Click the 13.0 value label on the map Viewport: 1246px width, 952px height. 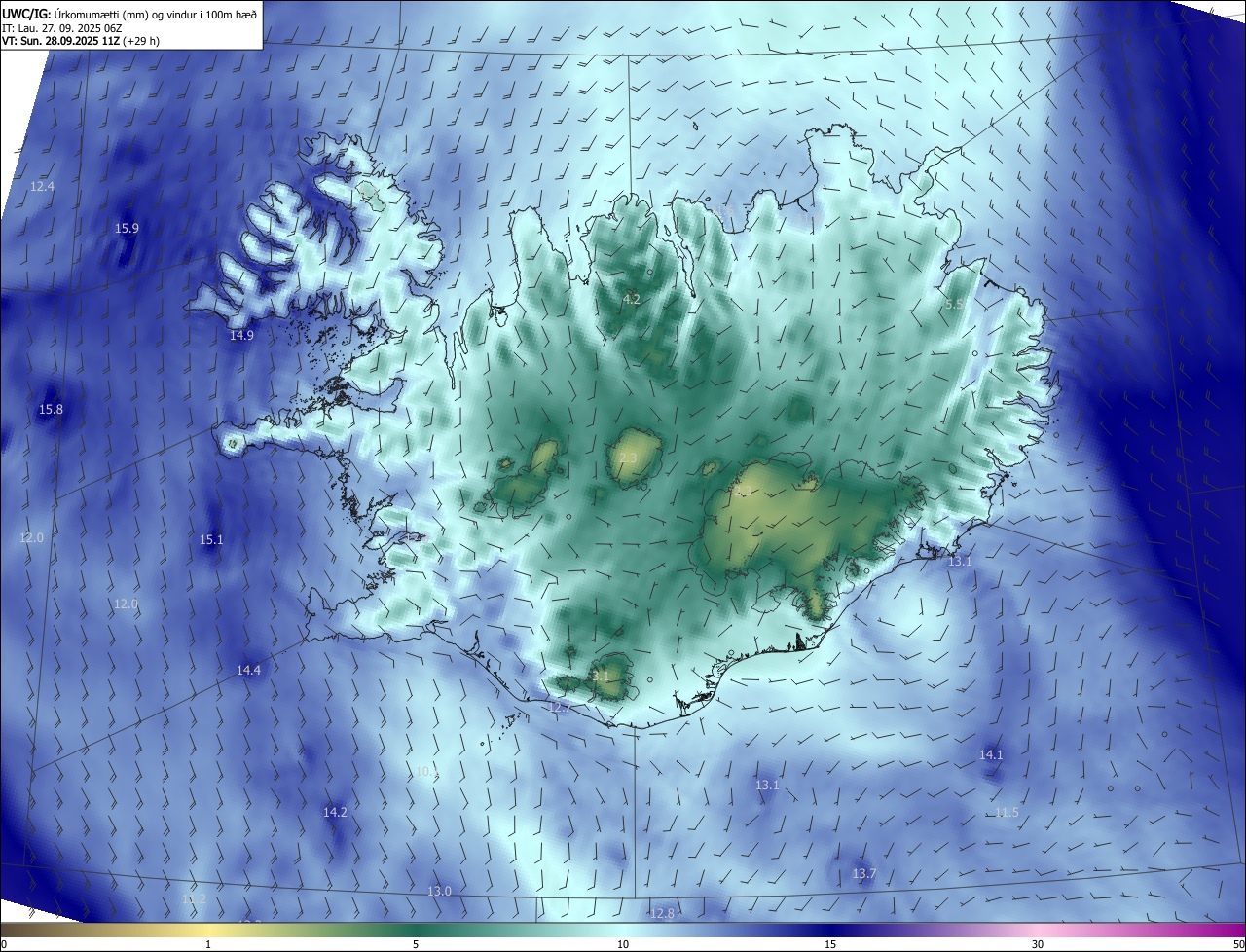pyautogui.click(x=440, y=892)
